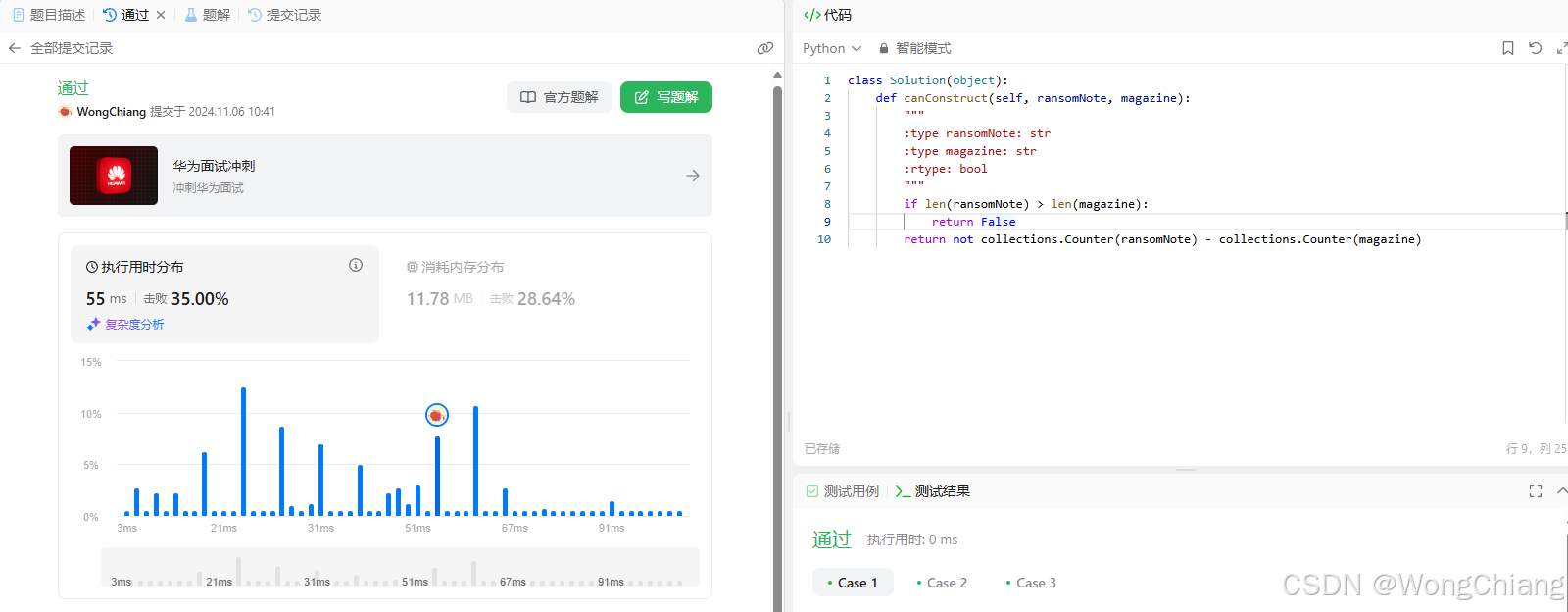Click the 11.78 MB memory value
Image resolution: width=1568 pixels, height=612 pixels.
pyautogui.click(x=440, y=299)
